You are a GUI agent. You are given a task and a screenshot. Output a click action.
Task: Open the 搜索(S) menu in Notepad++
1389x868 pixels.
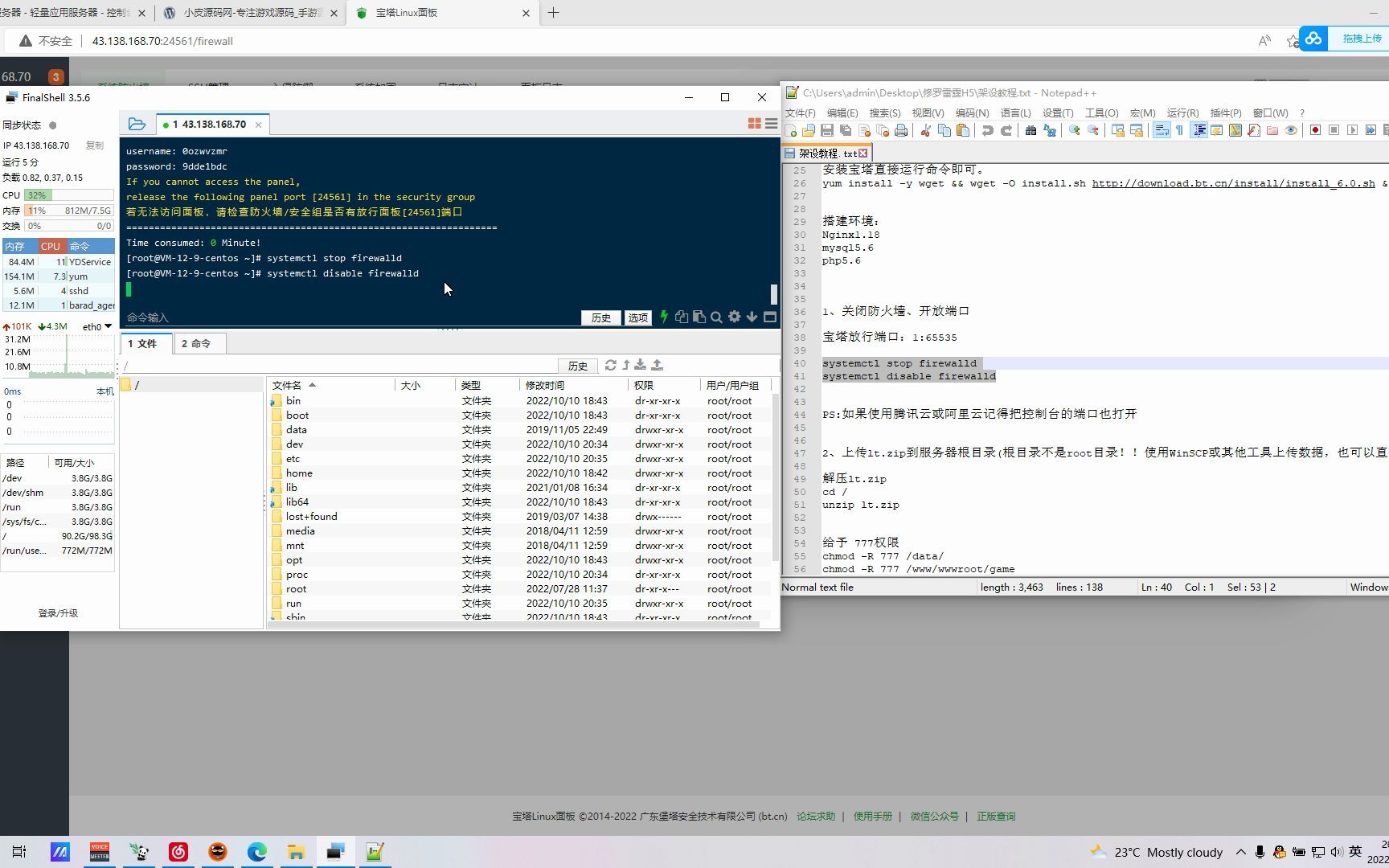(x=885, y=113)
